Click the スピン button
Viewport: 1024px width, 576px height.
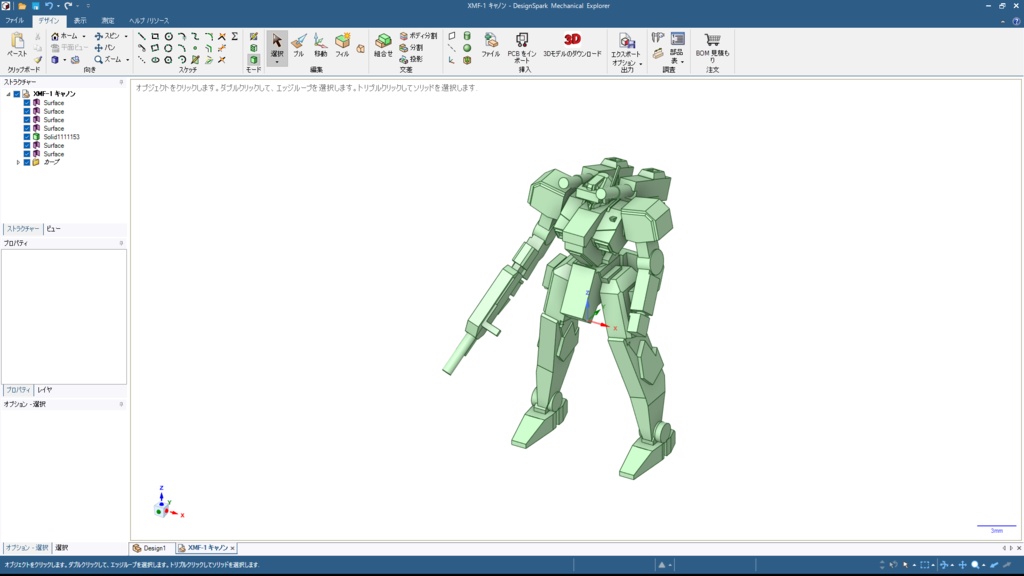pyautogui.click(x=108, y=37)
